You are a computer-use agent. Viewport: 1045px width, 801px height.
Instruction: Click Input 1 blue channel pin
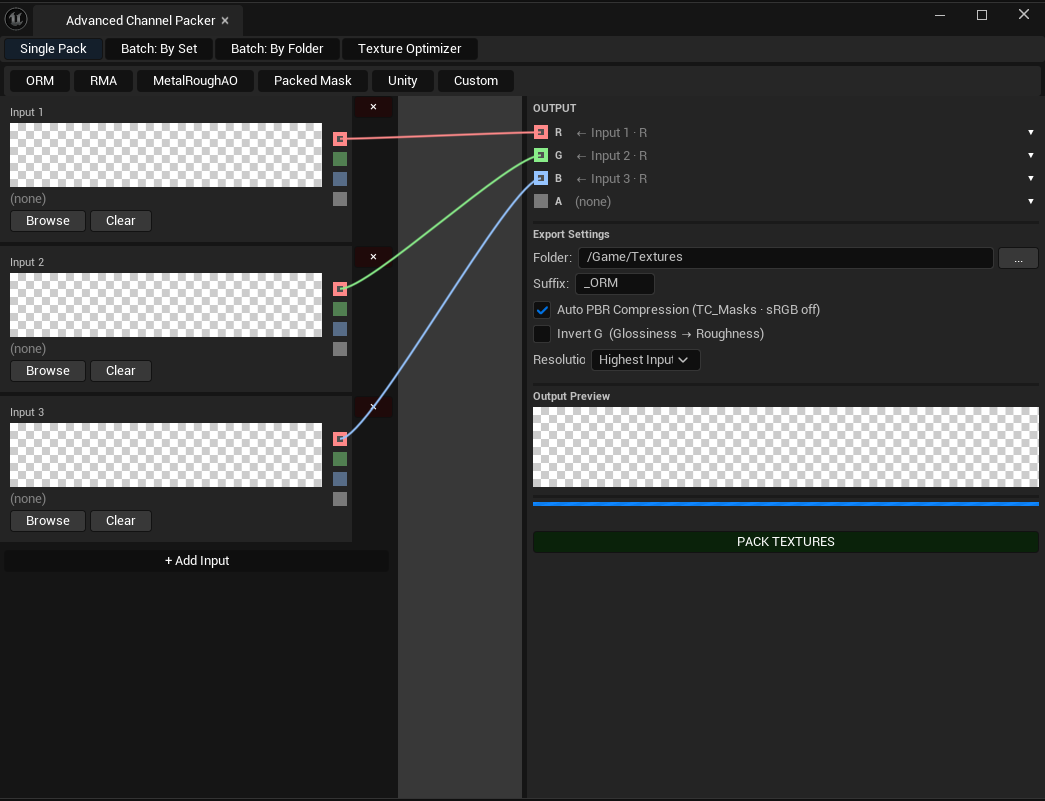point(340,179)
